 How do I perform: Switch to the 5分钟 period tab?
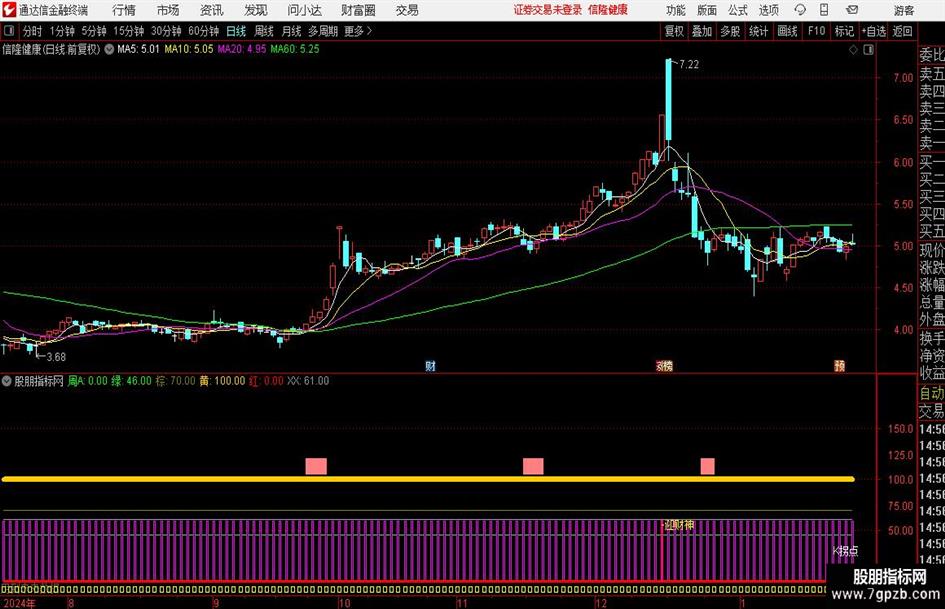(x=94, y=31)
